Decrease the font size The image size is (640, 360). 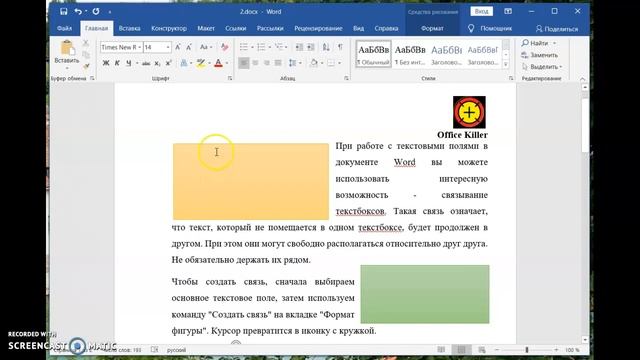pos(189,47)
